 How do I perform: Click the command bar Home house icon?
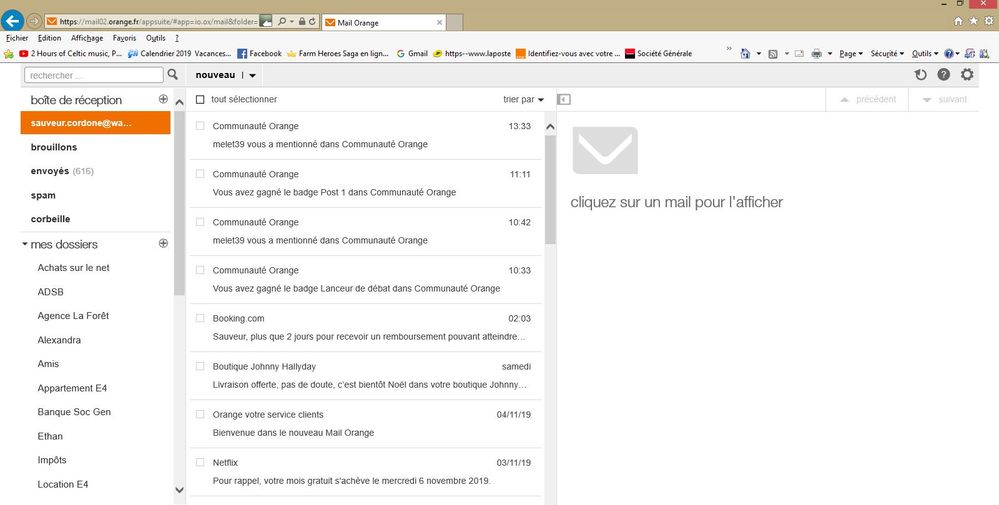click(x=745, y=53)
